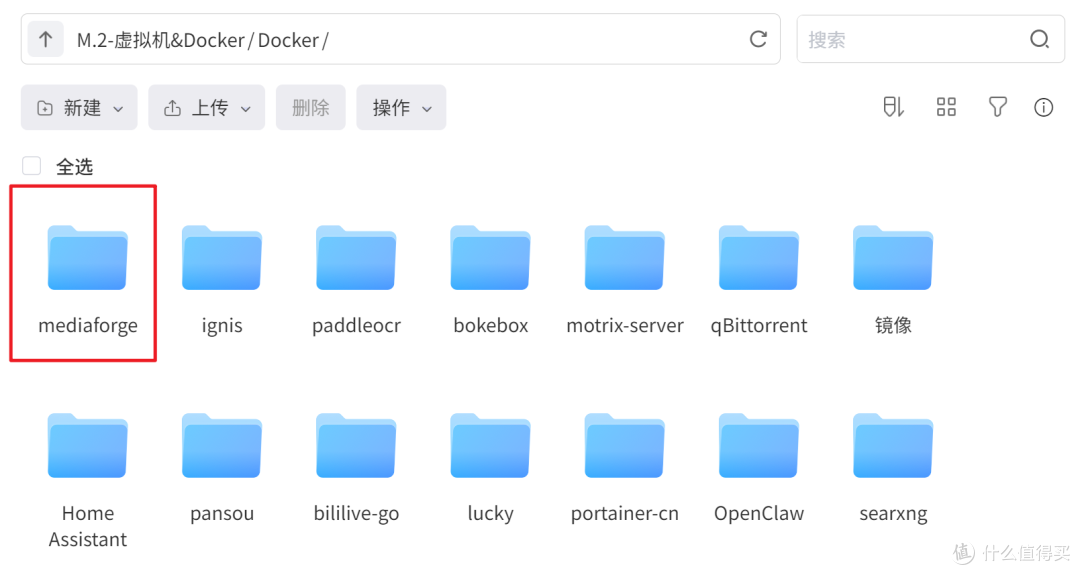The width and height of the screenshot is (1080, 575).
Task: Tick the 全选 select-all checkbox
Action: click(32, 166)
